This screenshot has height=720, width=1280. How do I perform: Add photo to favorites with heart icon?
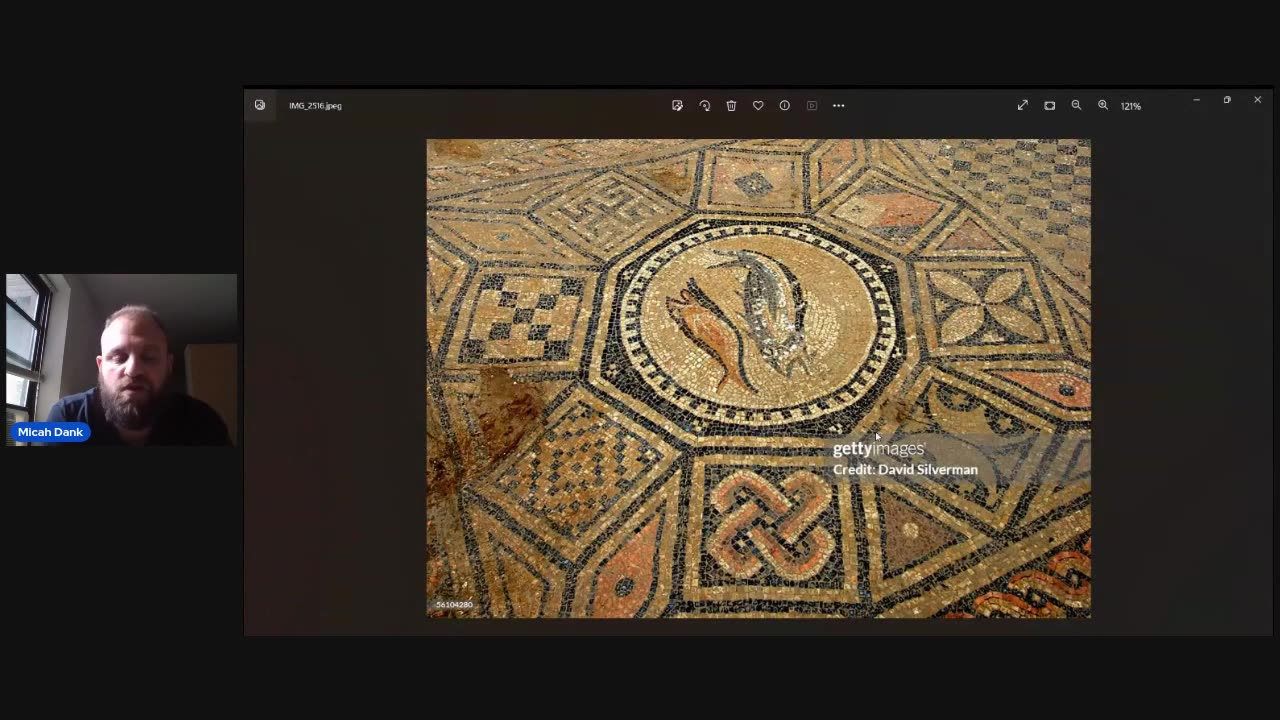(758, 105)
